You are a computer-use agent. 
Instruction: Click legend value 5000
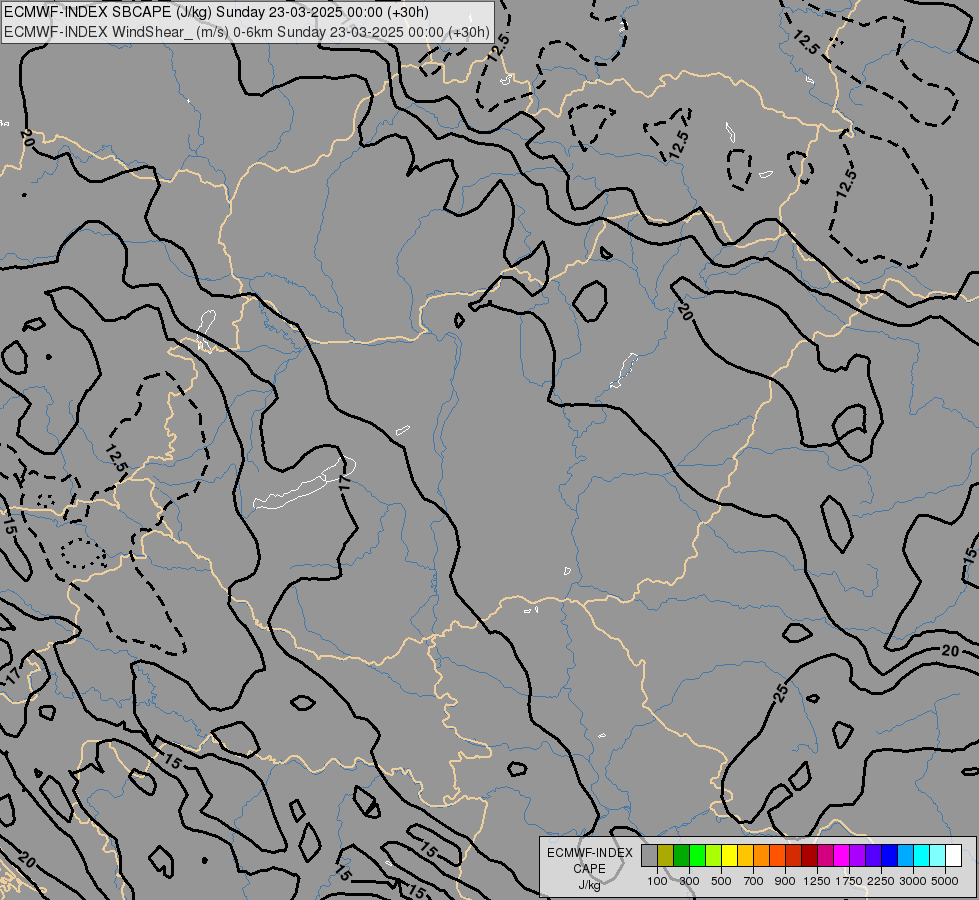945,881
